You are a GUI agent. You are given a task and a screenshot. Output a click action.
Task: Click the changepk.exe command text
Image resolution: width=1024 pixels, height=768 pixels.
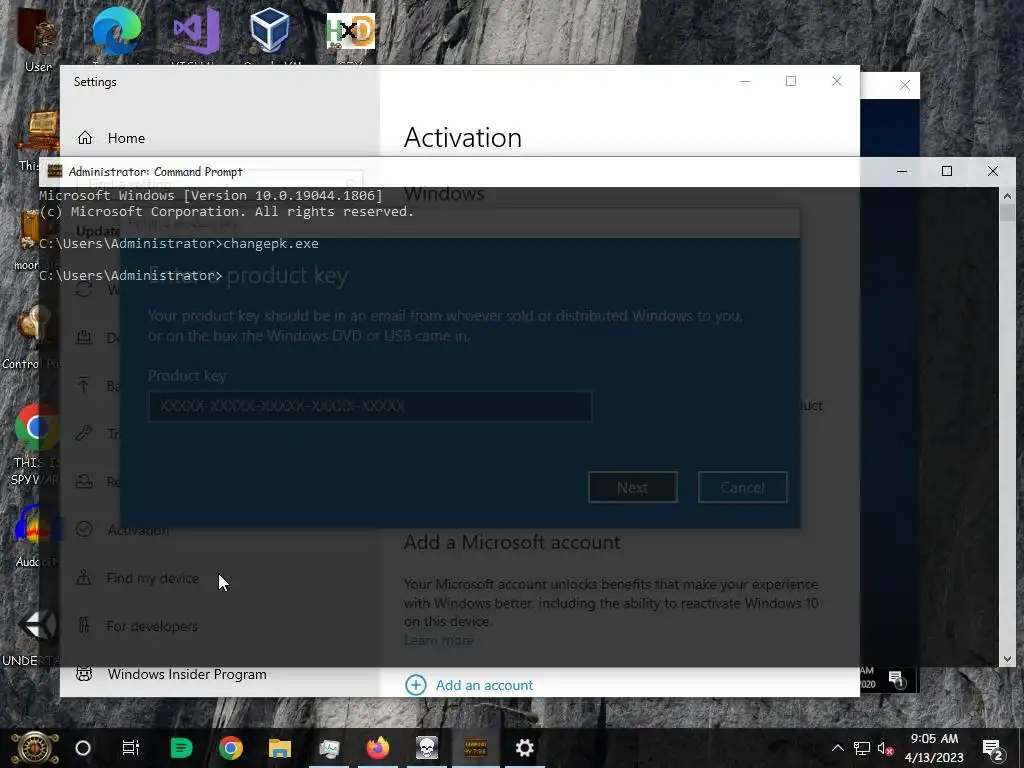tap(271, 244)
